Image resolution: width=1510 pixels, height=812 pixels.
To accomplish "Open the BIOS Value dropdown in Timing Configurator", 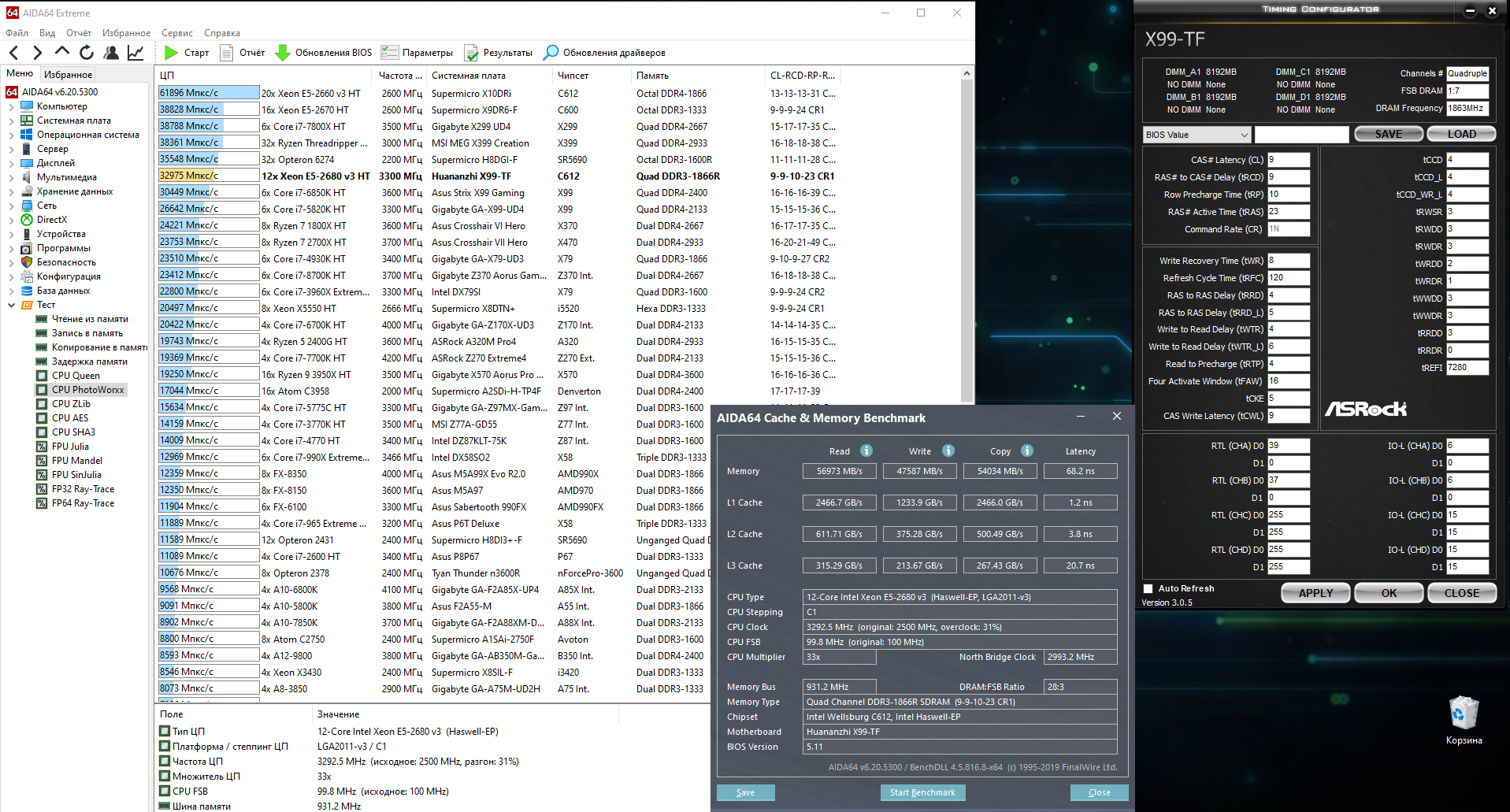I will click(1196, 135).
